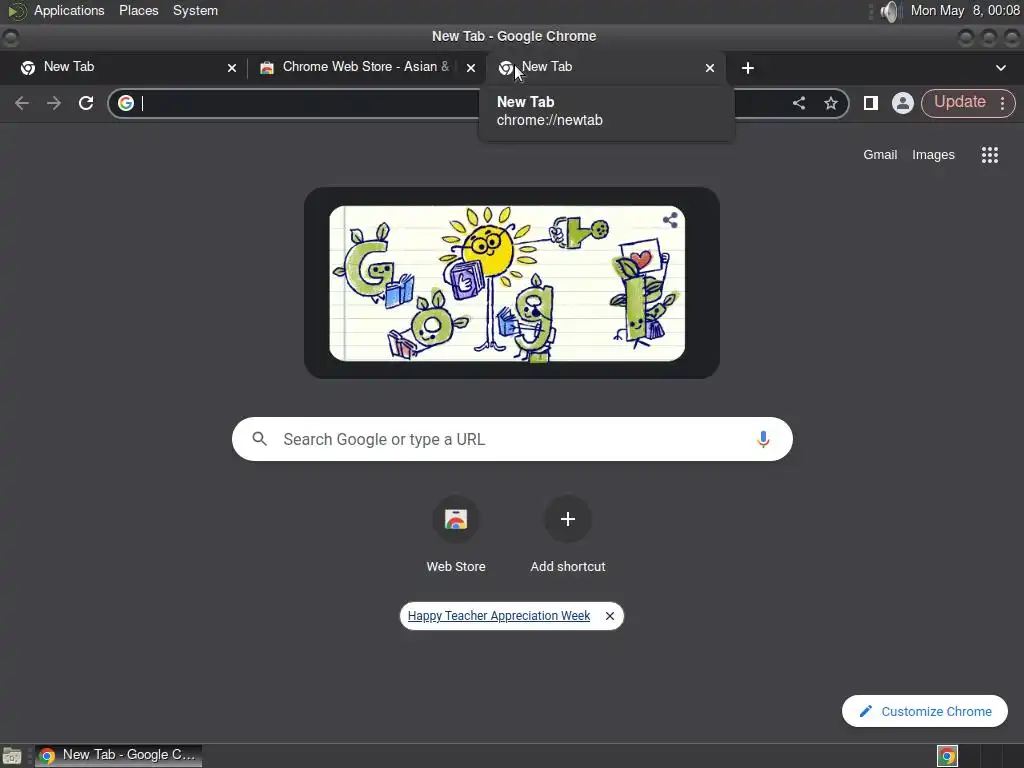
Task: Click the MATE menu logo icon
Action: coord(17,11)
